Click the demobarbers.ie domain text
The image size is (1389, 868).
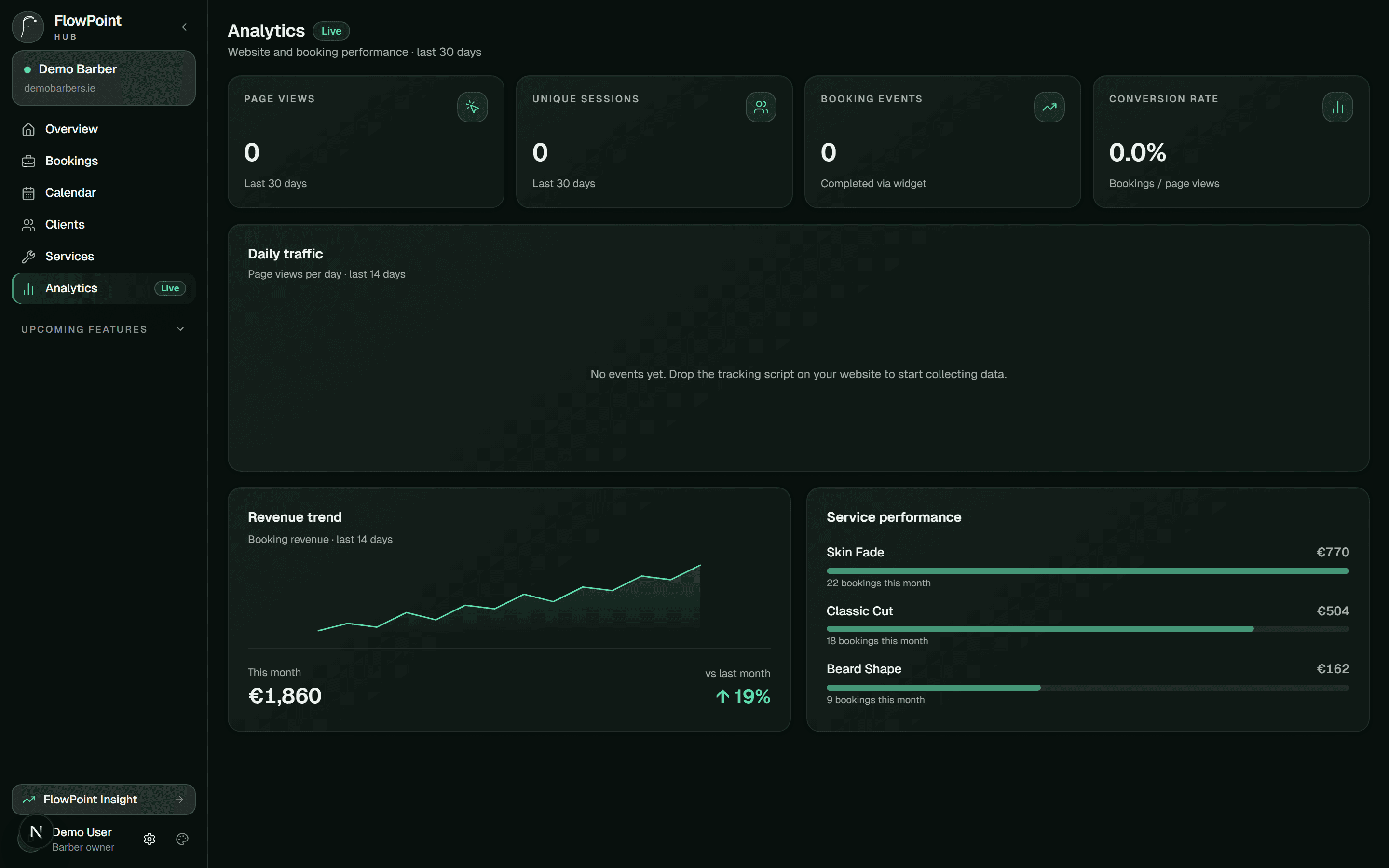click(x=60, y=88)
